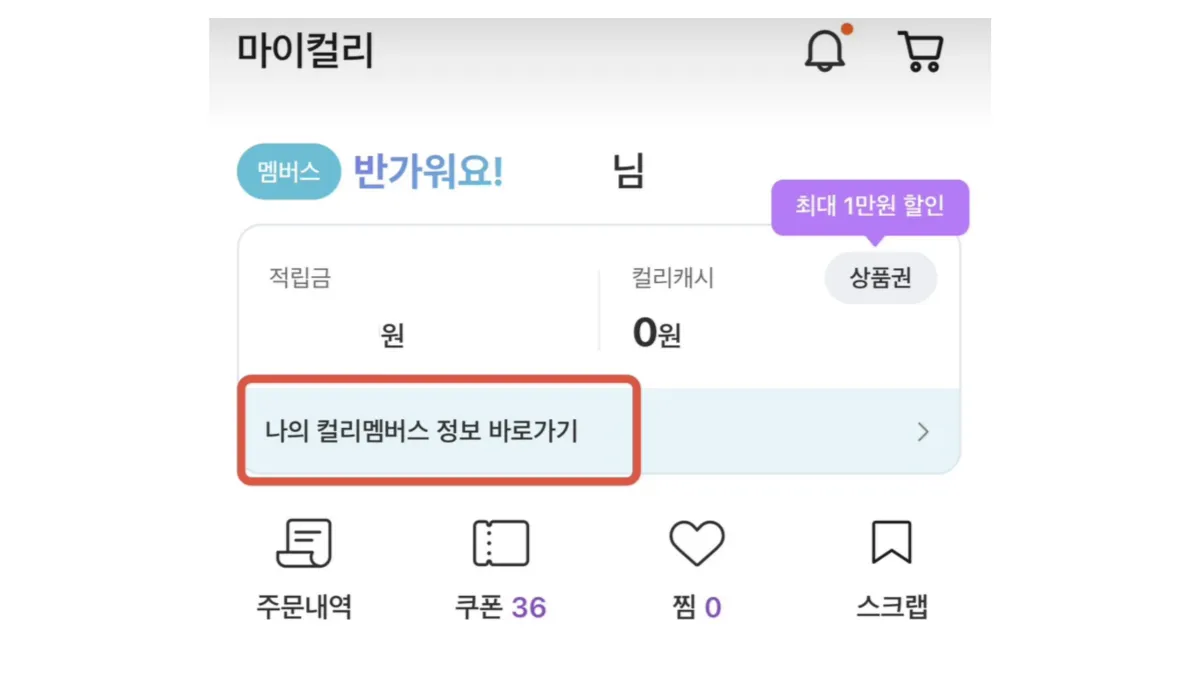Image resolution: width=1200 pixels, height=675 pixels.
Task: Tap the 쿠폰 ticket icon
Action: (x=500, y=545)
